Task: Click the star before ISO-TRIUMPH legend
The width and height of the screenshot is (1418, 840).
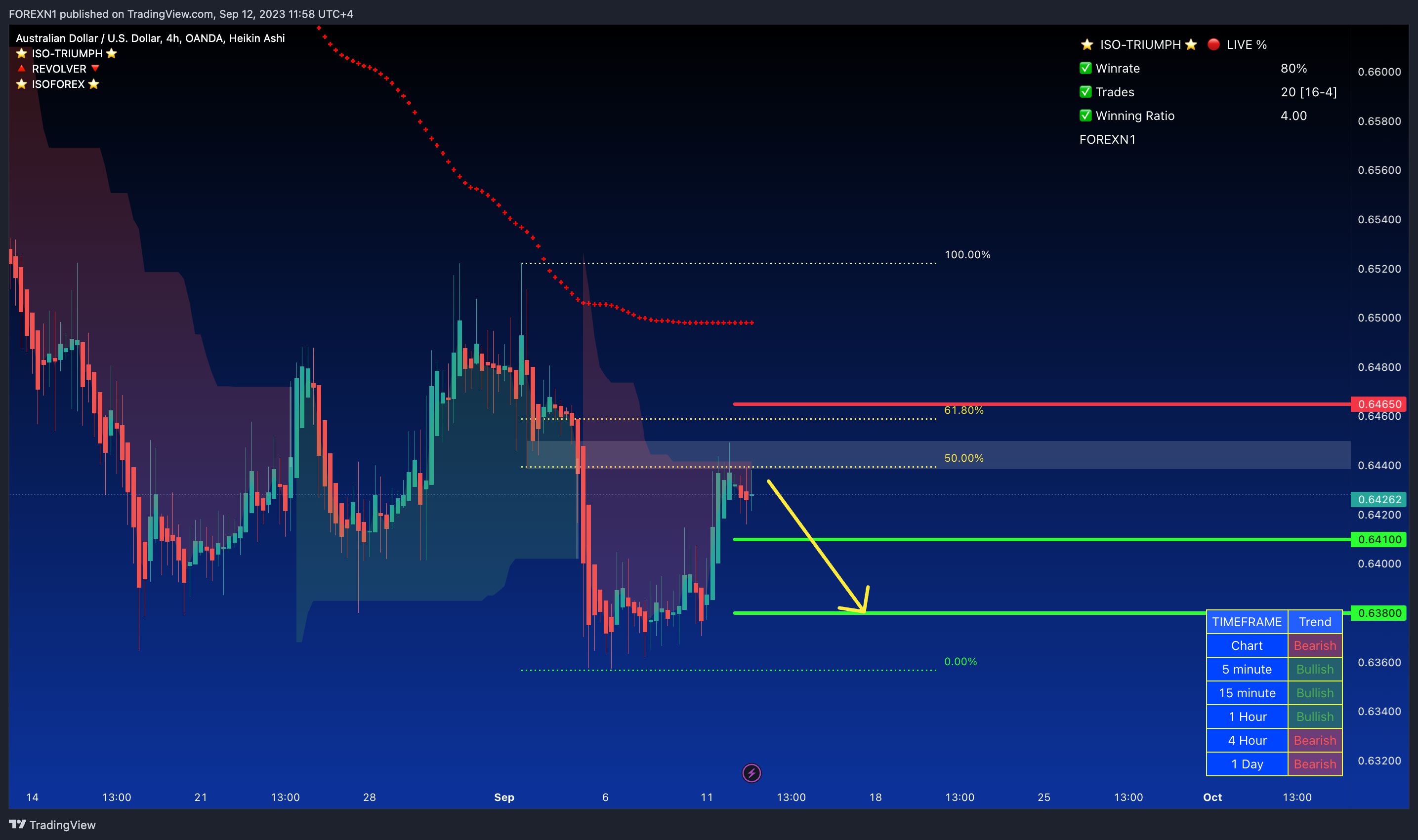Action: (x=22, y=53)
